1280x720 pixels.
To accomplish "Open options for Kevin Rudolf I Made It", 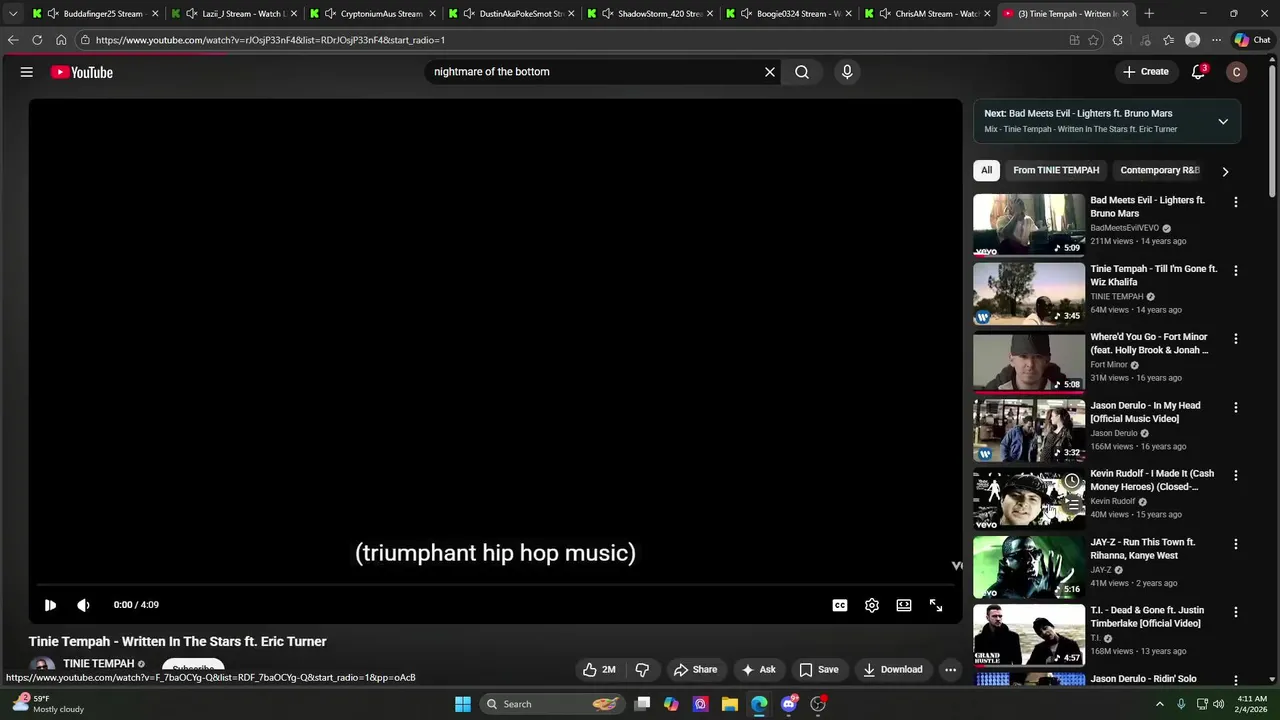I will tap(1236, 475).
